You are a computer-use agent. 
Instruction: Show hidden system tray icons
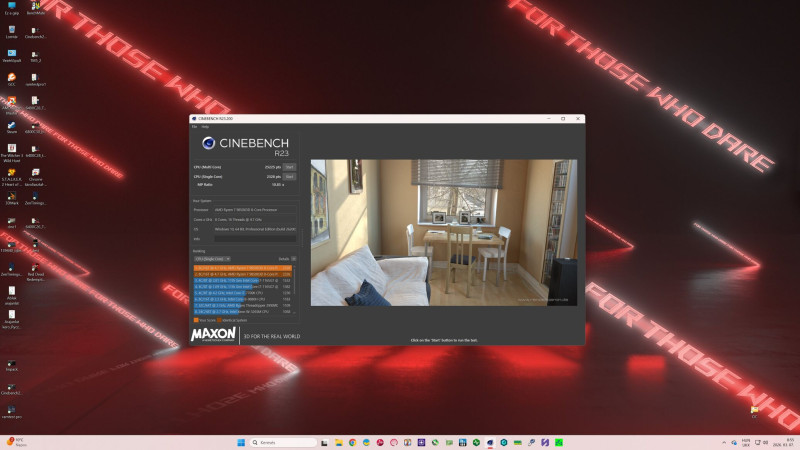coord(723,442)
